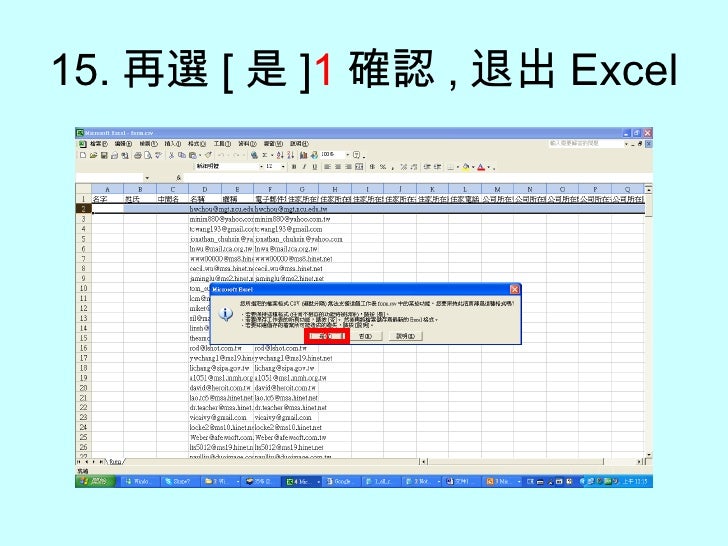Viewport: 728px width, 546px height.
Task: Open Print Preview from the toolbar
Action: [148, 155]
